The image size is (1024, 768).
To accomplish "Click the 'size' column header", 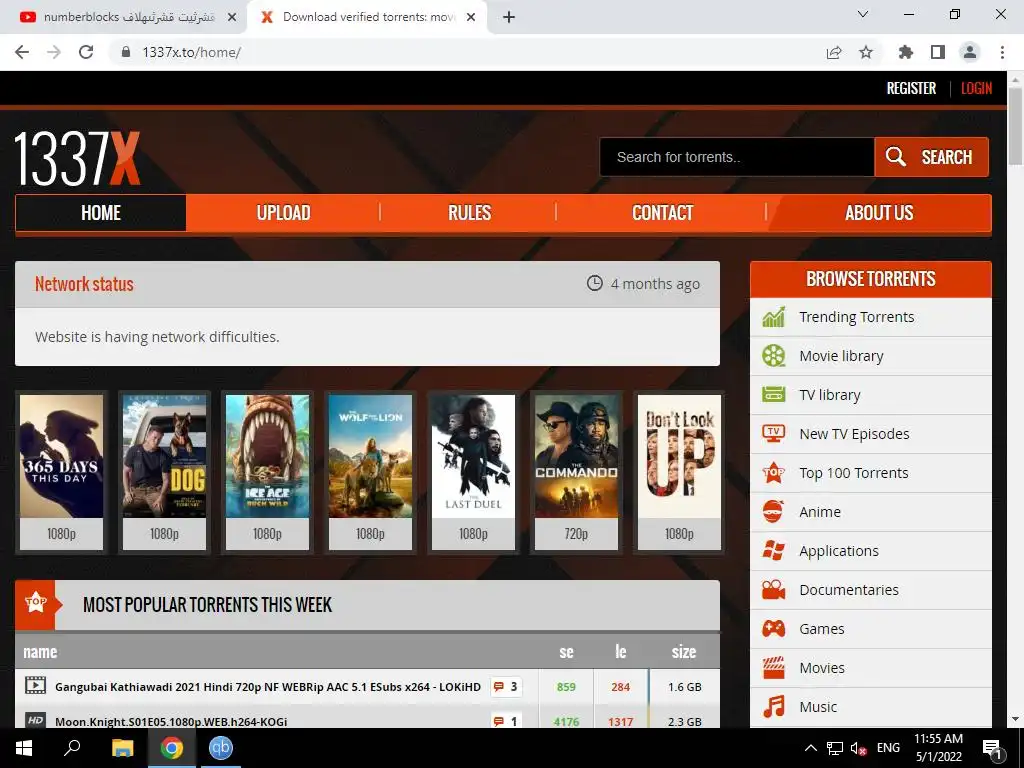I will 684,652.
